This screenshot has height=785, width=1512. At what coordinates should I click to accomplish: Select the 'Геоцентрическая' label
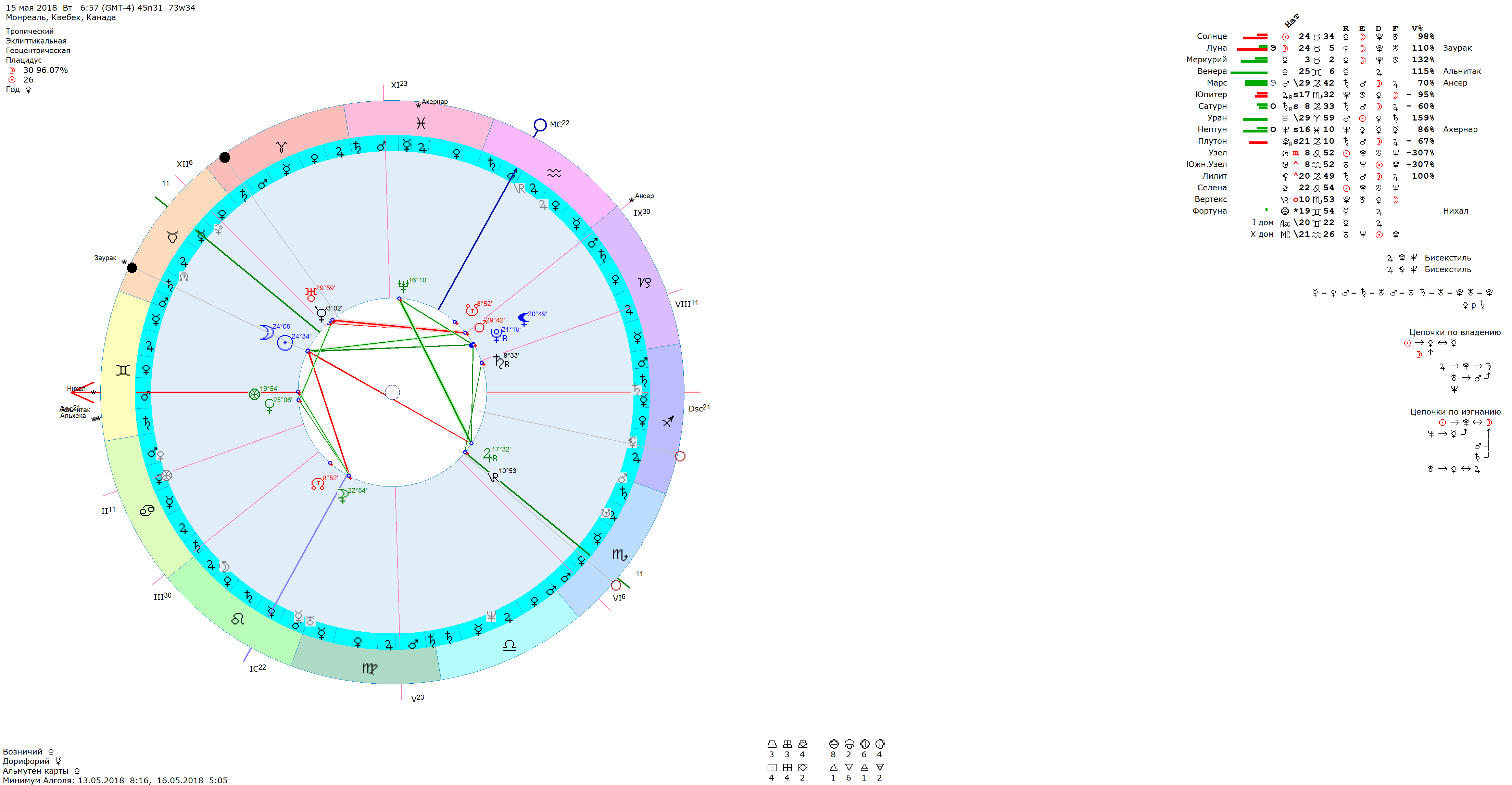point(38,50)
